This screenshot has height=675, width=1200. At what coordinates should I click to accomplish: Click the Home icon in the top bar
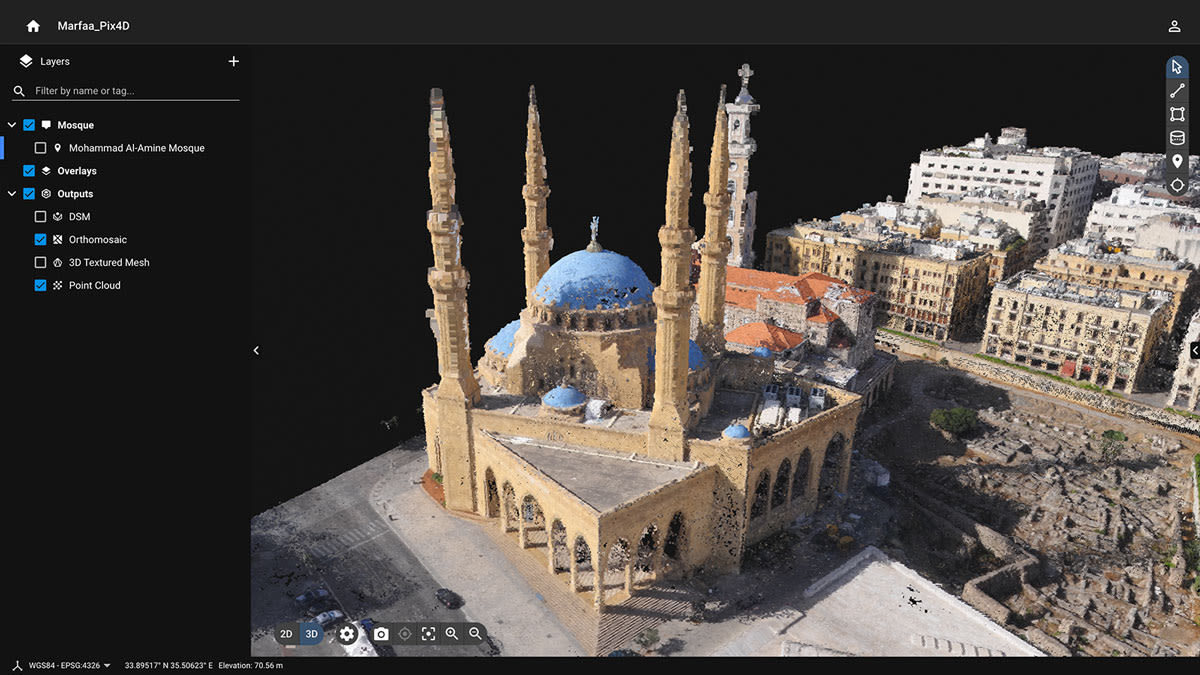(x=33, y=24)
